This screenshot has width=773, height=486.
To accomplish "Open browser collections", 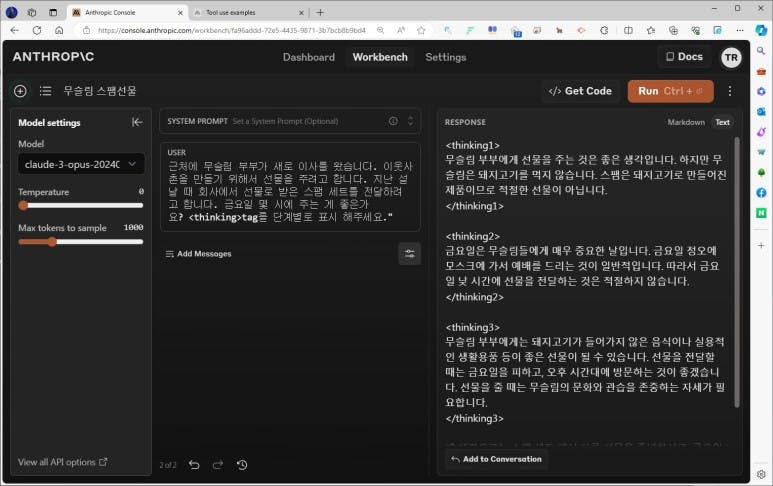I will pos(673,31).
